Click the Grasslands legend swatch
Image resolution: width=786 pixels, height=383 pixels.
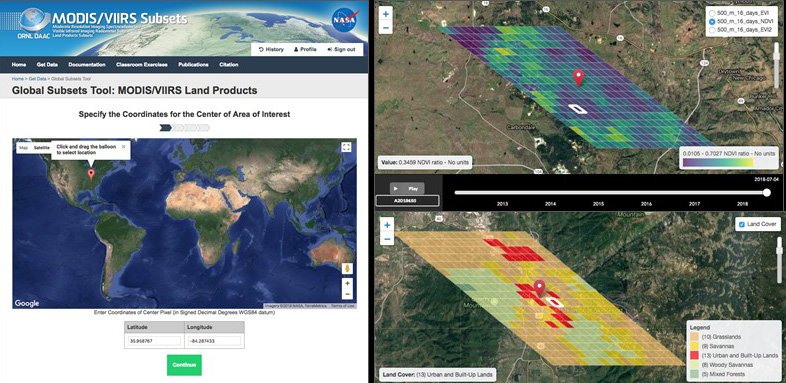point(694,337)
